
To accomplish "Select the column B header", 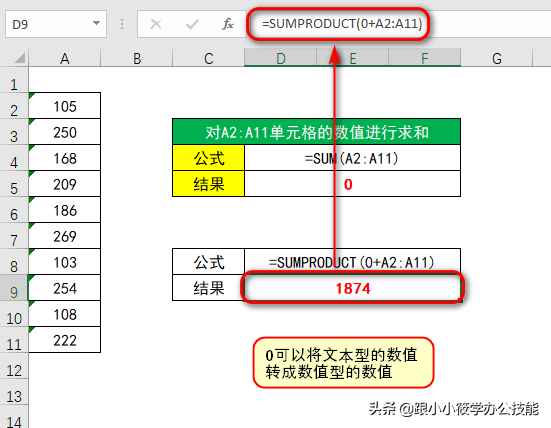I will click(x=137, y=58).
